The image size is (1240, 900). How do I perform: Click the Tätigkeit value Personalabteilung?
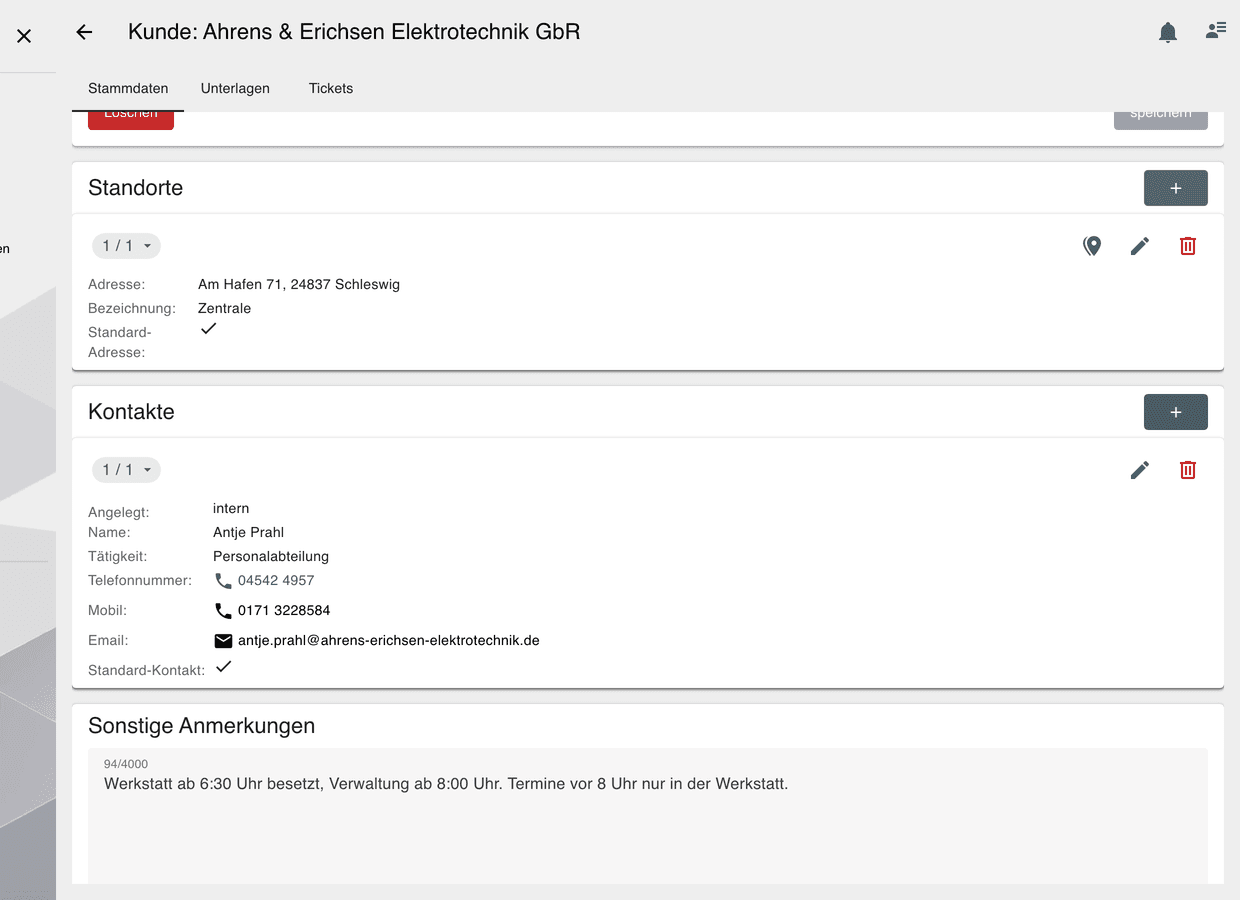click(x=271, y=556)
